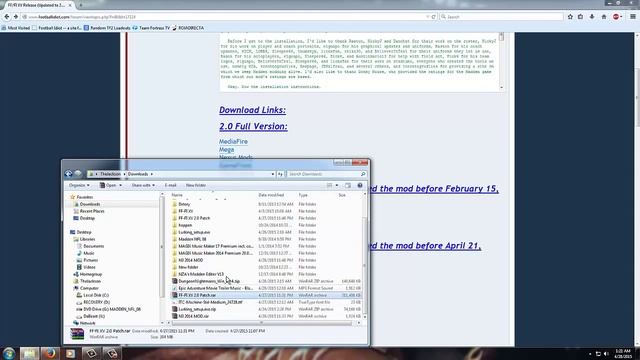Viewport: 640px width, 360px height.
Task: Select Videos library in navigation pane
Action: [89, 267]
